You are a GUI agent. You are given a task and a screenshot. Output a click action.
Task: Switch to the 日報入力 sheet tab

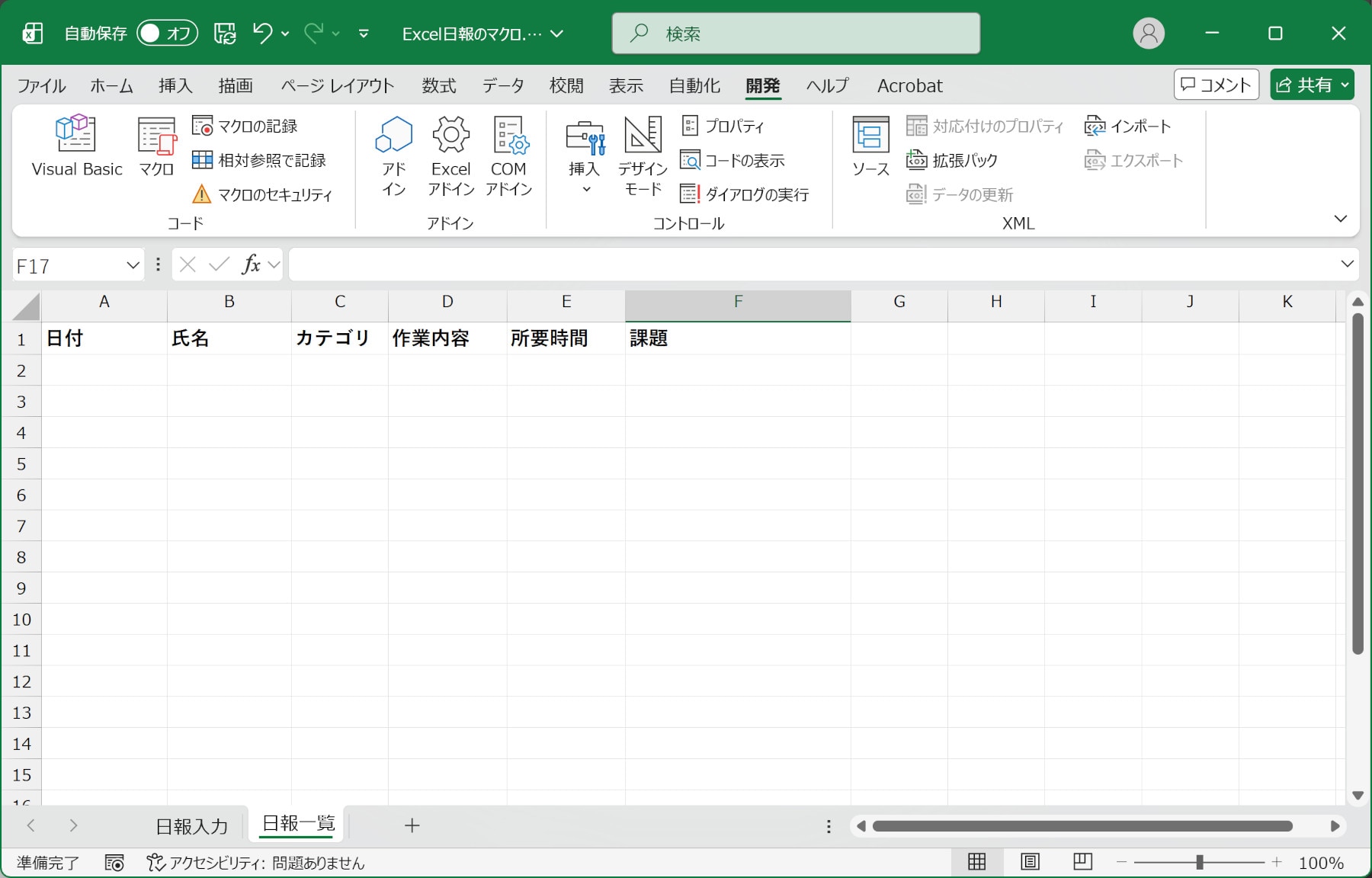pos(192,826)
